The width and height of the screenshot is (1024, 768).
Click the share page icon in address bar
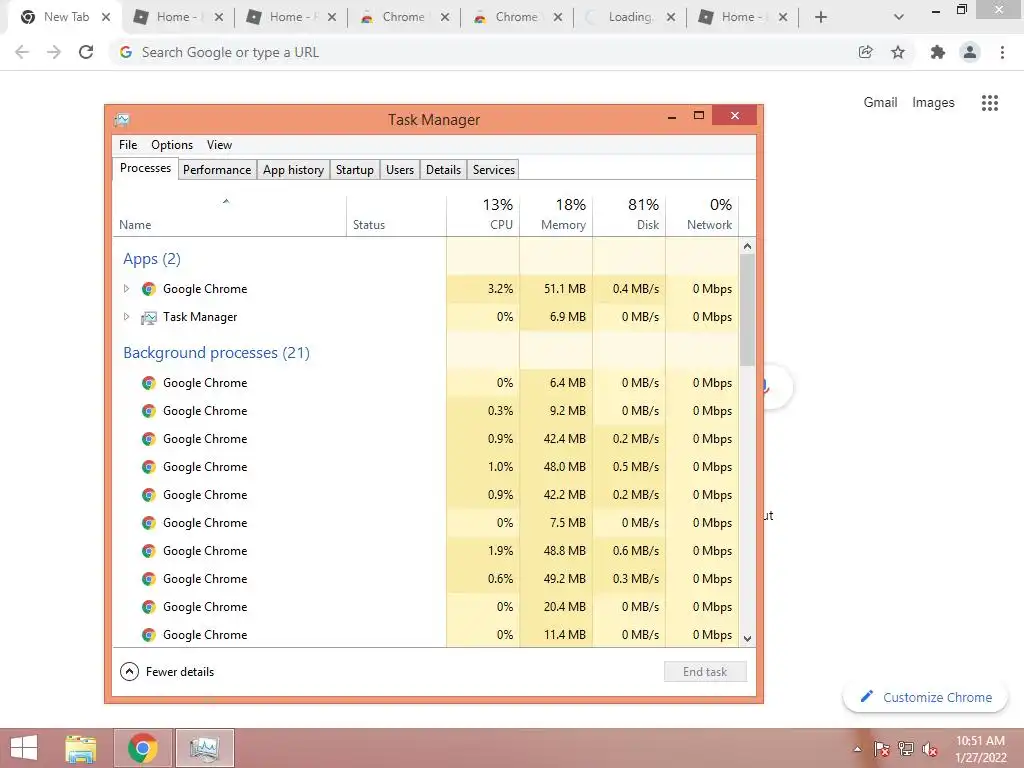point(865,52)
